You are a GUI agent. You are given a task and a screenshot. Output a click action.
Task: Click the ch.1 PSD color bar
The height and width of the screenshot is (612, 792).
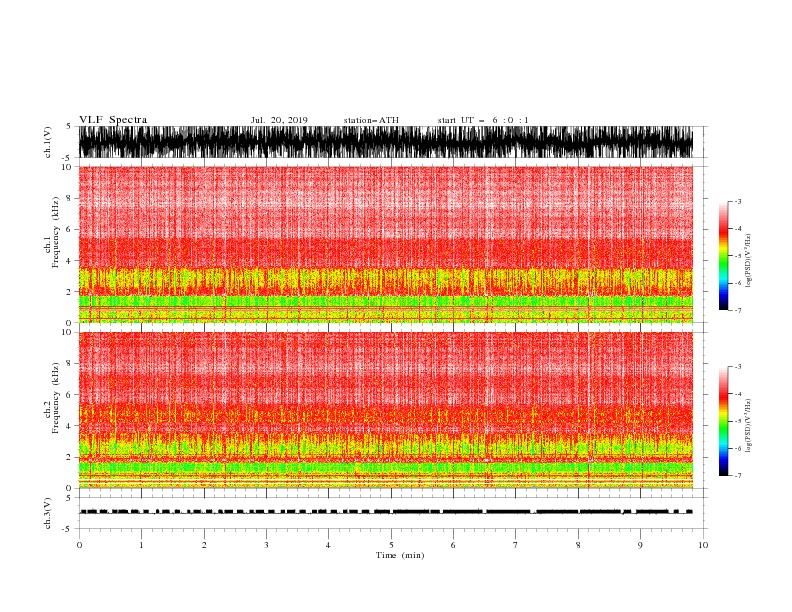pos(723,256)
